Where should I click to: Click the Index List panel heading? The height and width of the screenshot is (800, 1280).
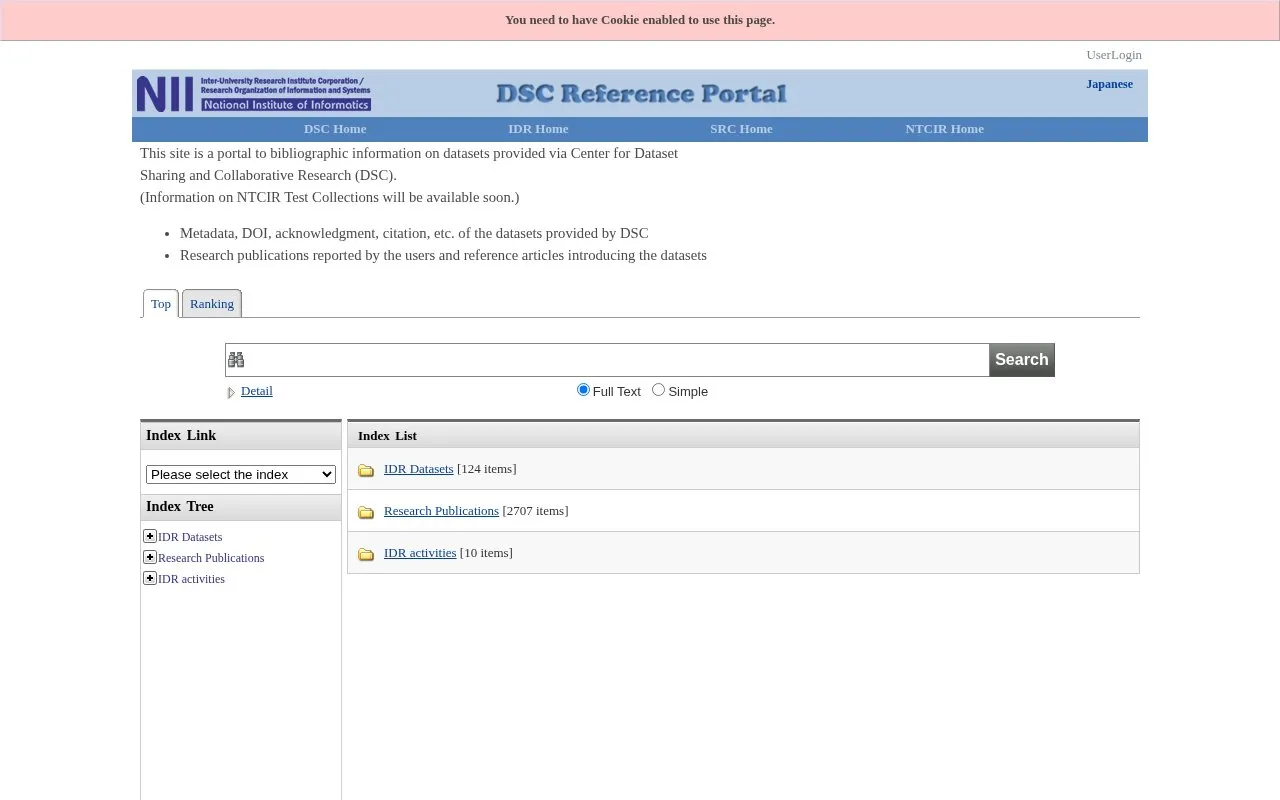coord(387,436)
